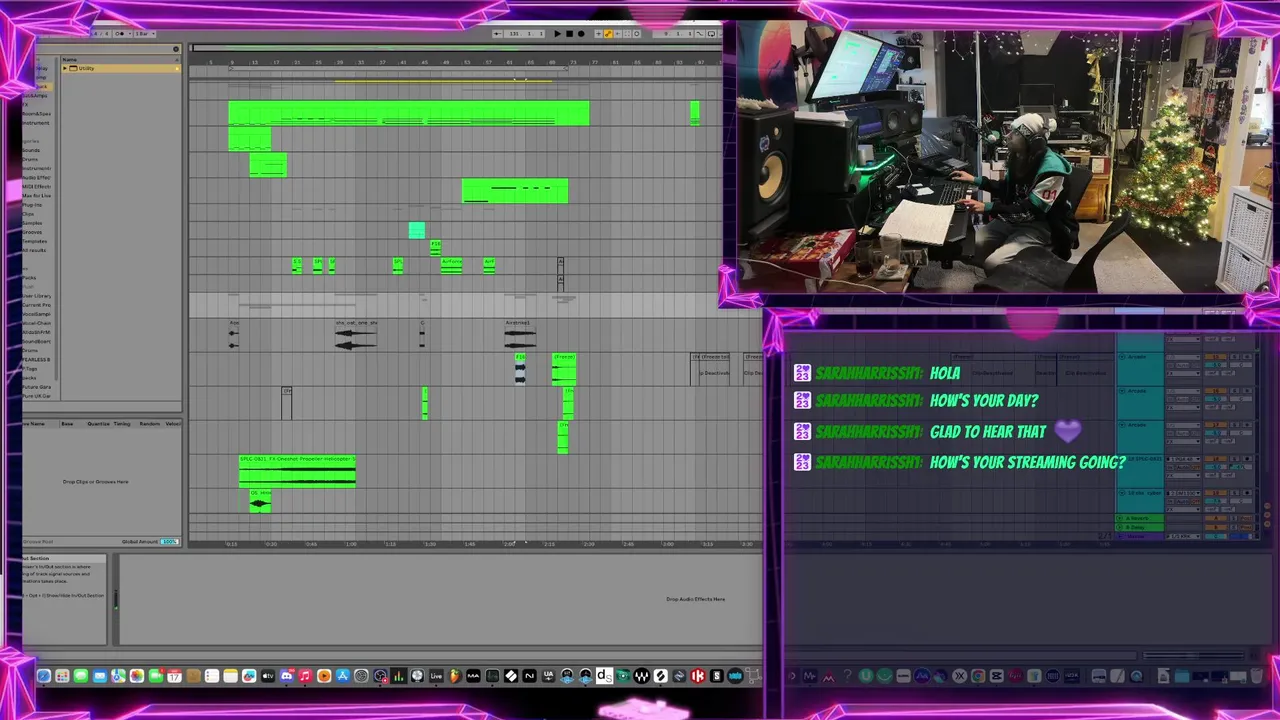Image resolution: width=1280 pixels, height=720 pixels.
Task: Click the 4 / 4 time signature field
Action: pos(102,34)
